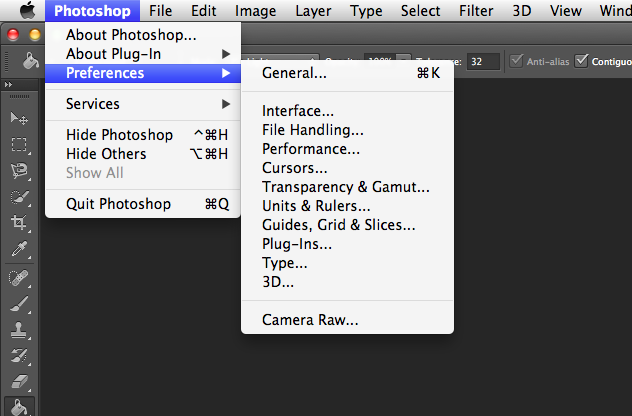632x416 pixels.
Task: Open the File menu
Action: 160,10
